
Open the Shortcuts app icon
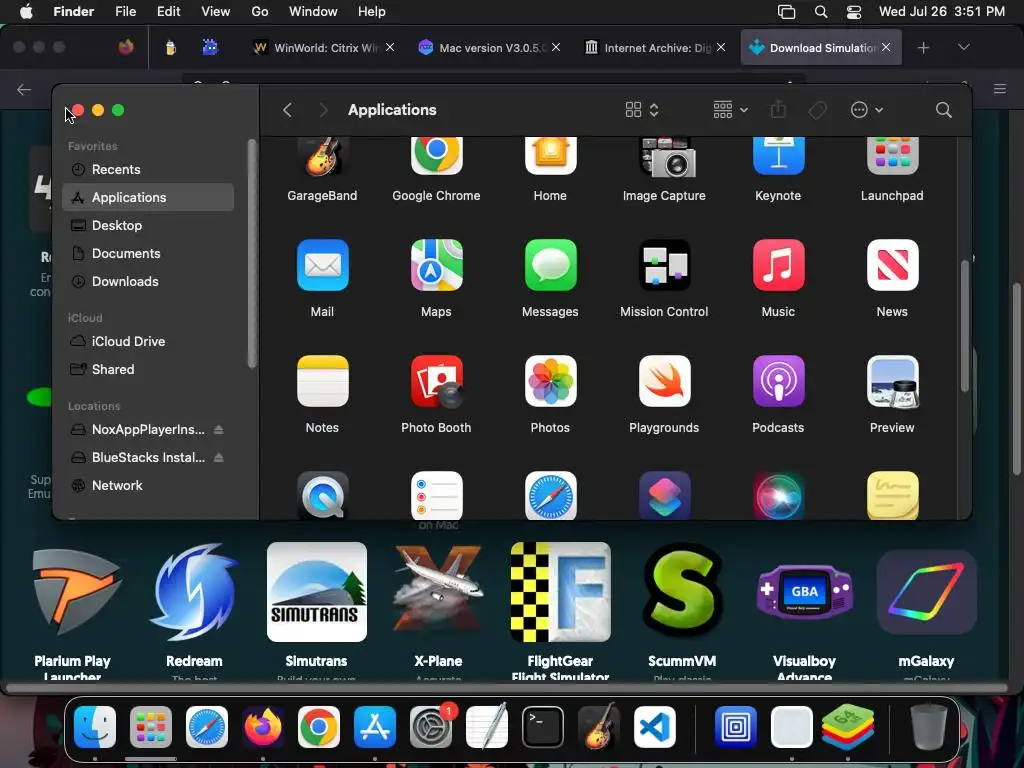pos(664,495)
